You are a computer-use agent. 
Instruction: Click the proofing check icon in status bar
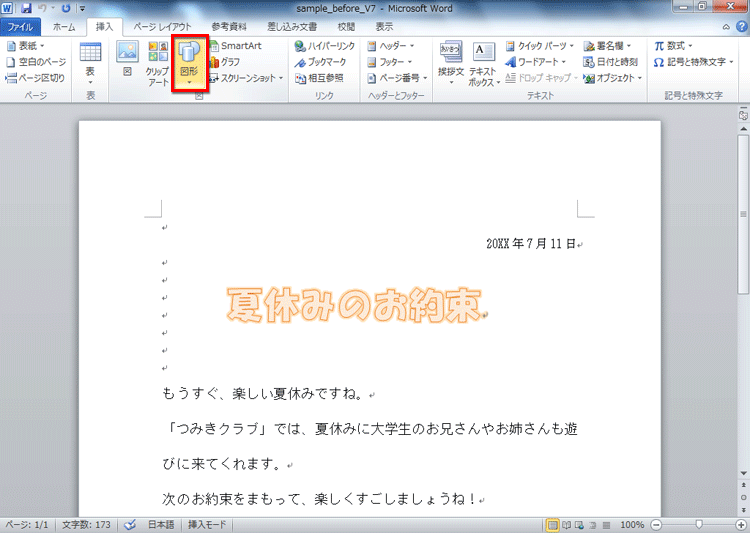pos(130,525)
